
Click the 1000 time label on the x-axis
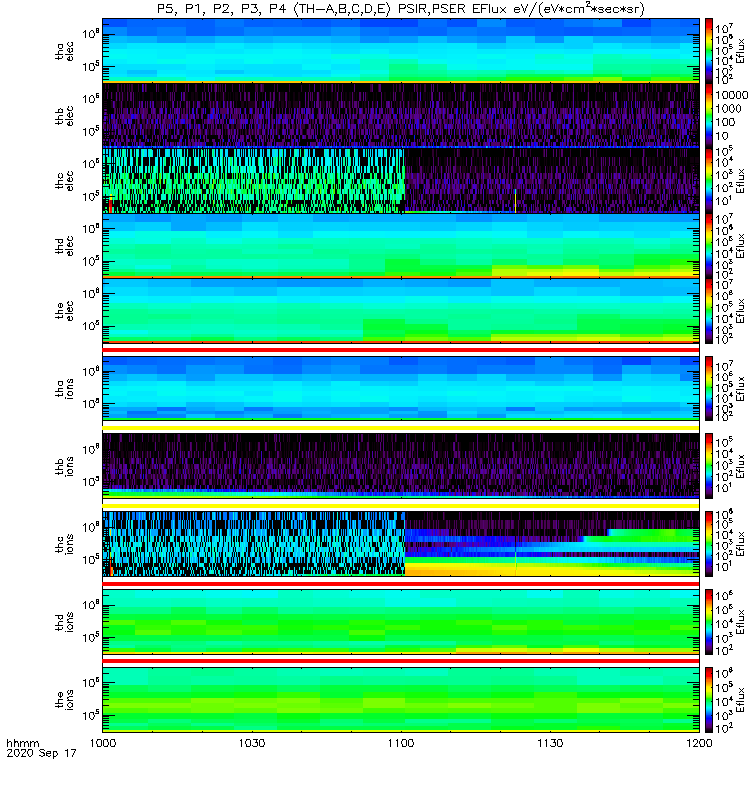[x=103, y=743]
